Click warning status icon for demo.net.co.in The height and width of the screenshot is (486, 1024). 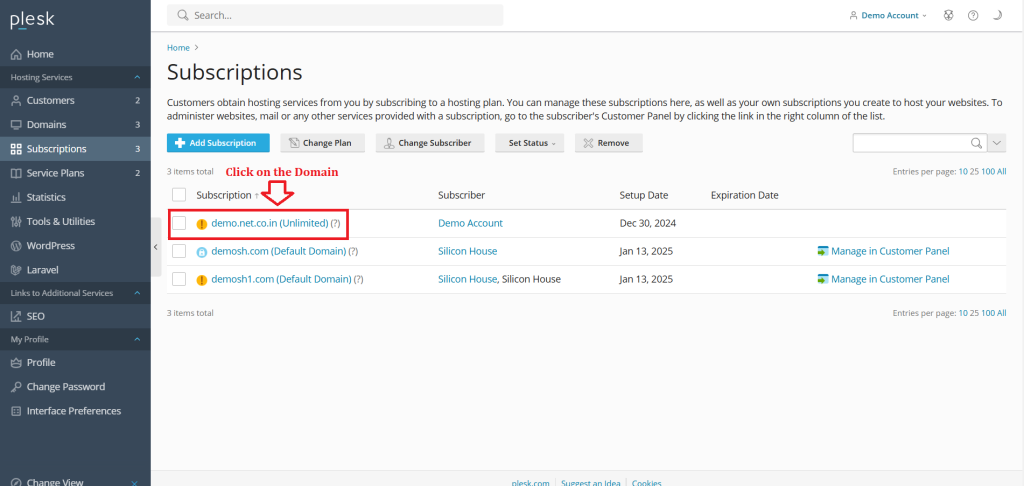click(x=202, y=224)
